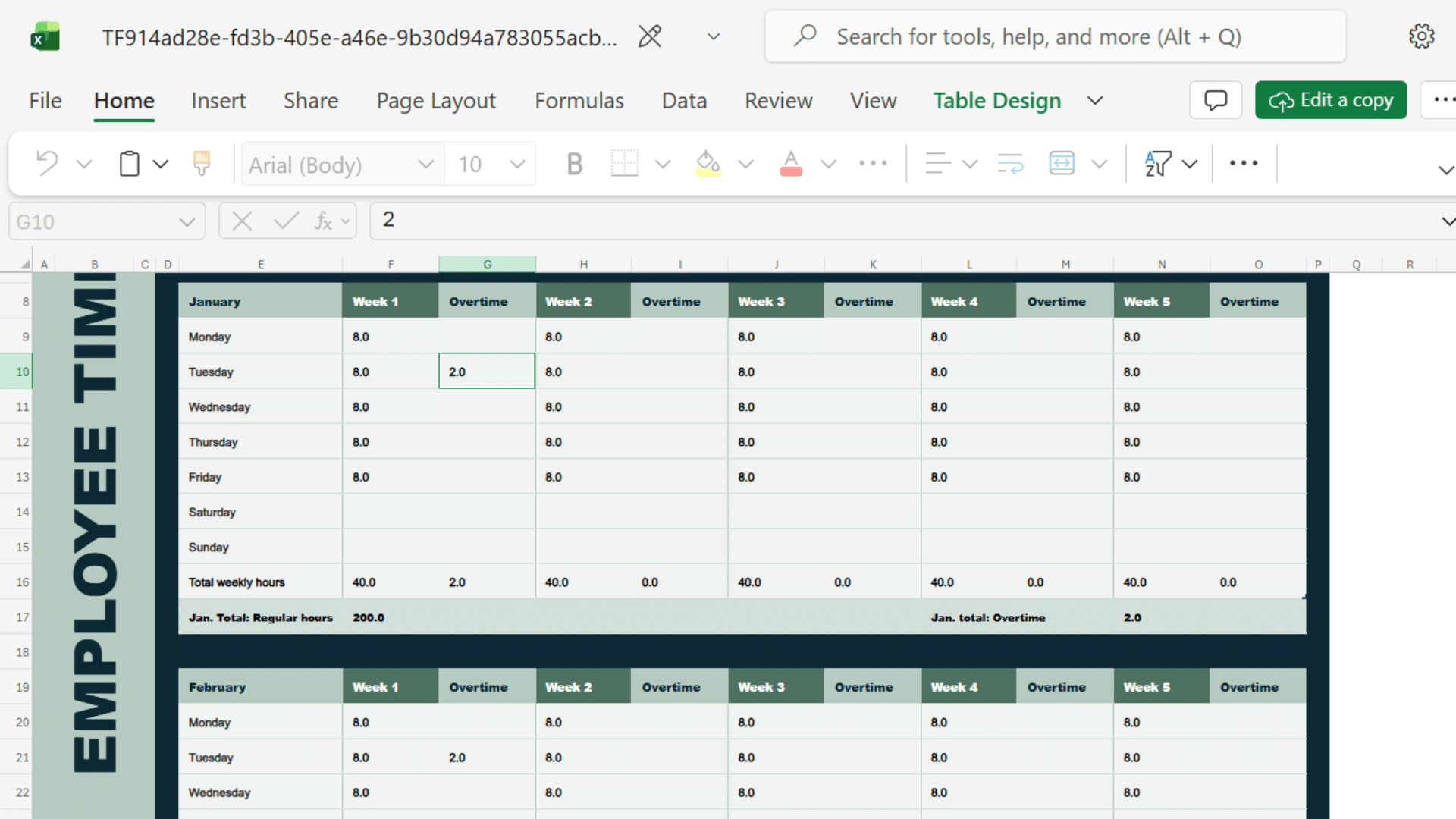This screenshot has width=1456, height=819.
Task: Open the font size 10 dropdown
Action: click(x=517, y=164)
